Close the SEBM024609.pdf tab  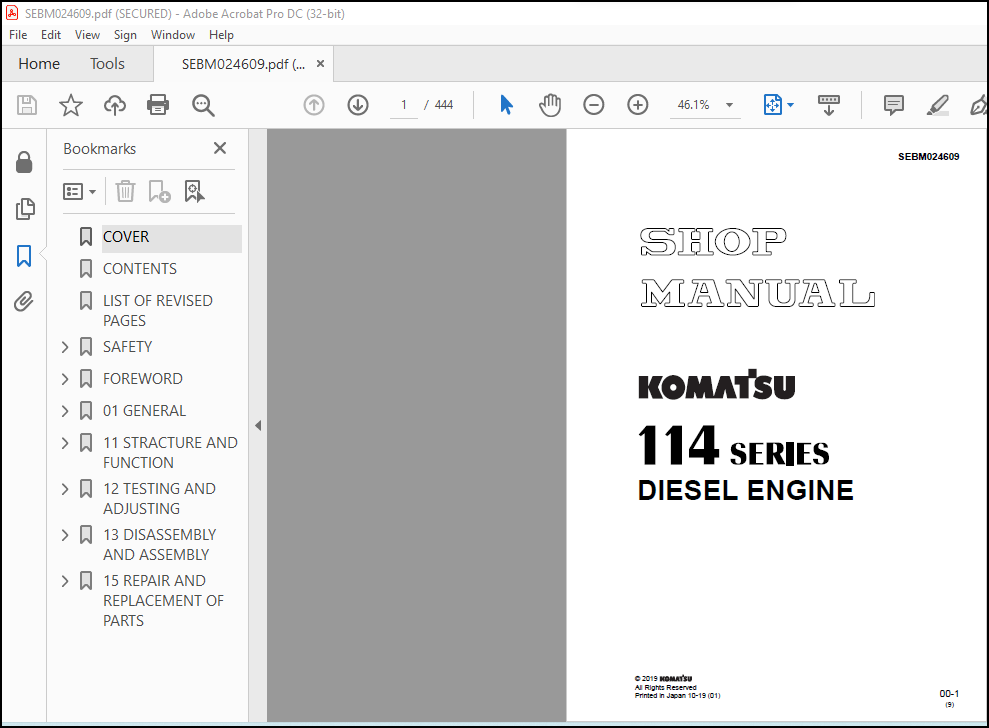tap(320, 64)
